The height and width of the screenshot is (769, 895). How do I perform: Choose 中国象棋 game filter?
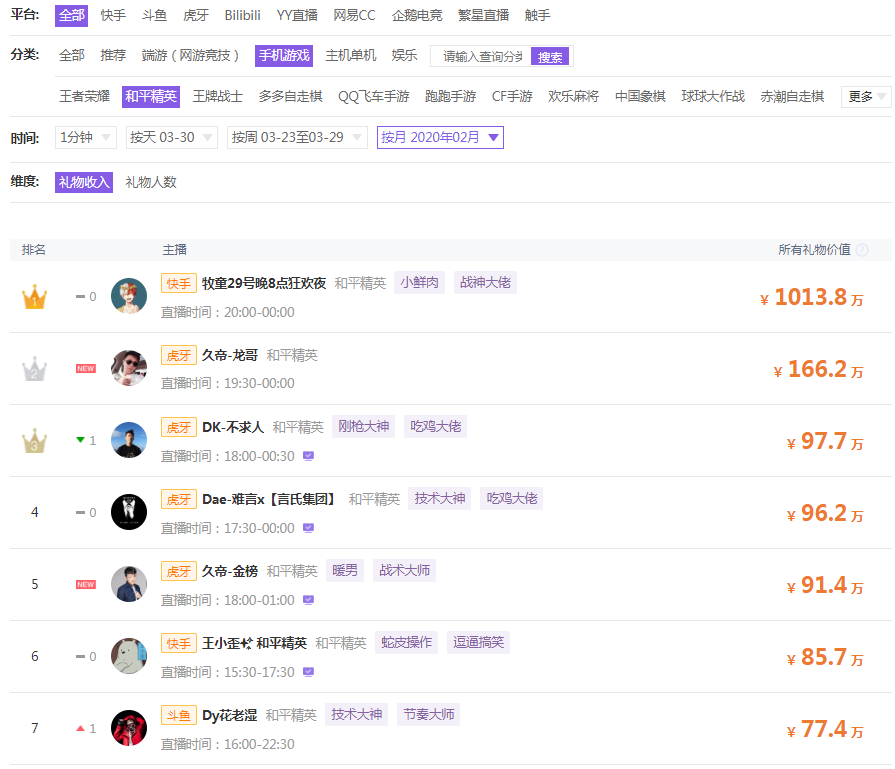640,96
